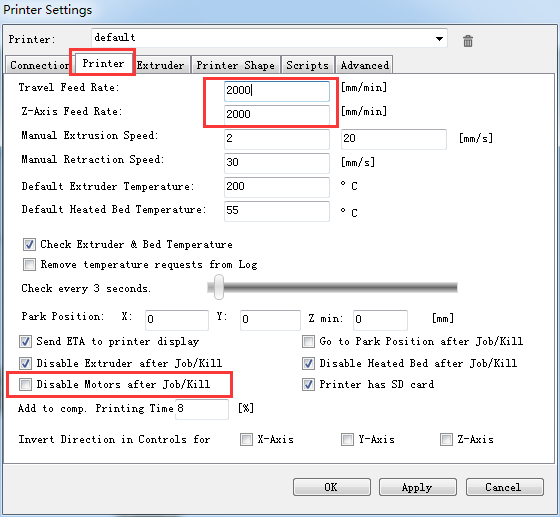Viewport: 560px width, 517px height.
Task: Go to the Advanced tab
Action: point(365,65)
